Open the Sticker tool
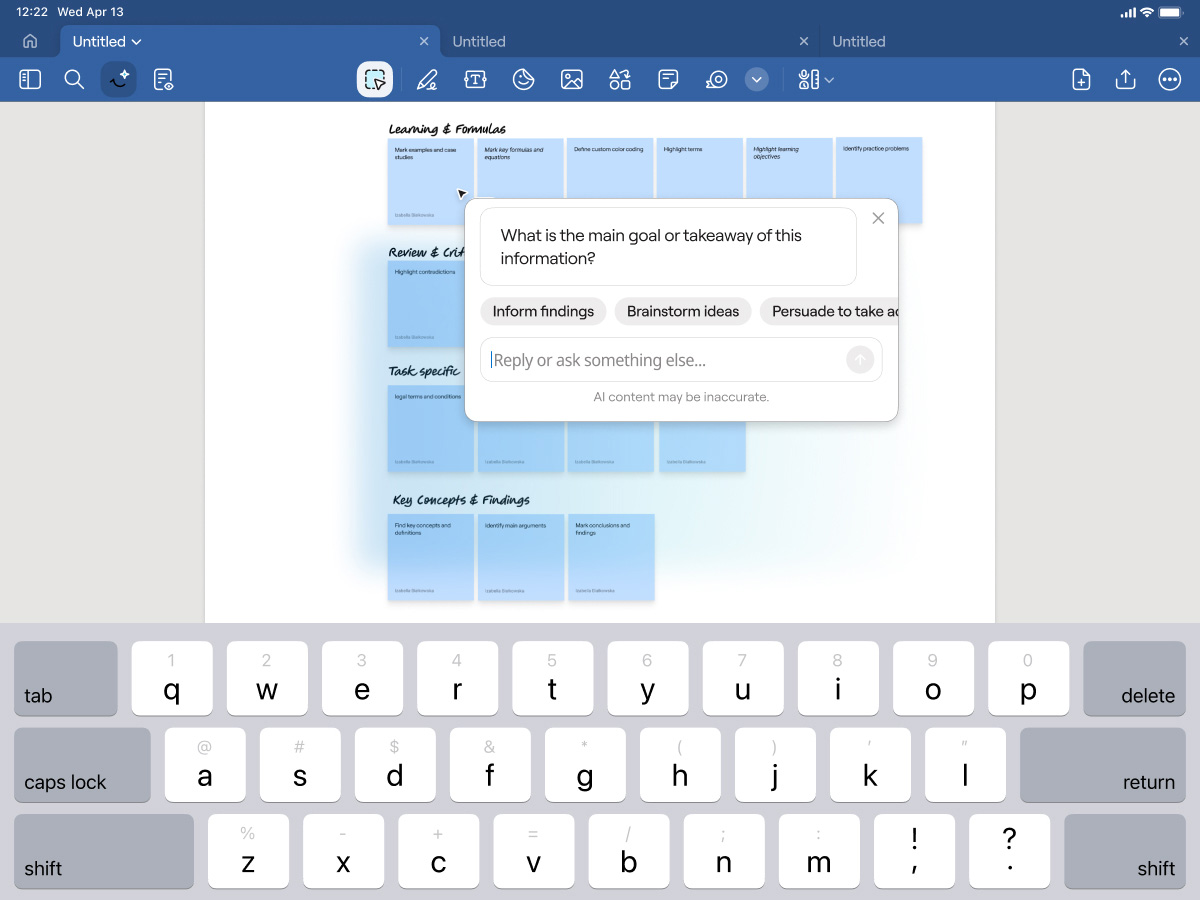 (523, 80)
